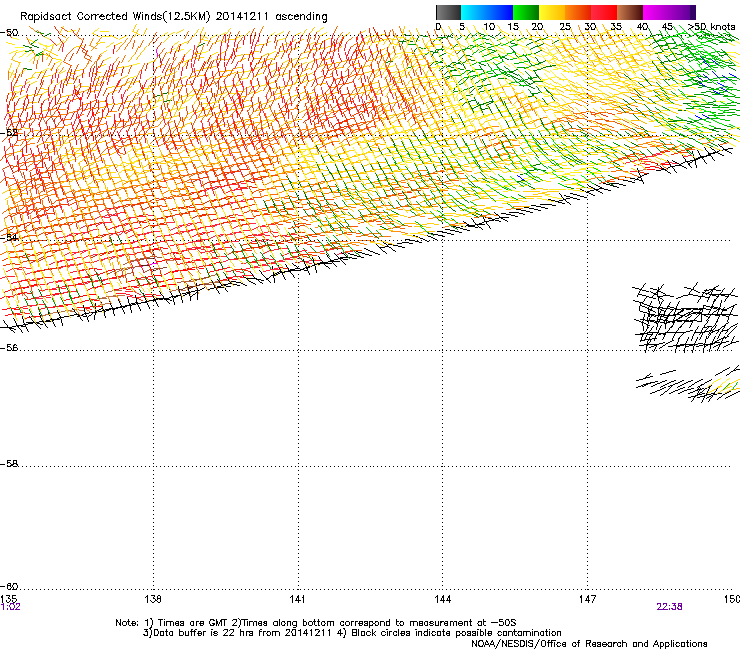The width and height of the screenshot is (740, 650).
Task: Click the '>50 knots' legend label
Action: point(711,27)
